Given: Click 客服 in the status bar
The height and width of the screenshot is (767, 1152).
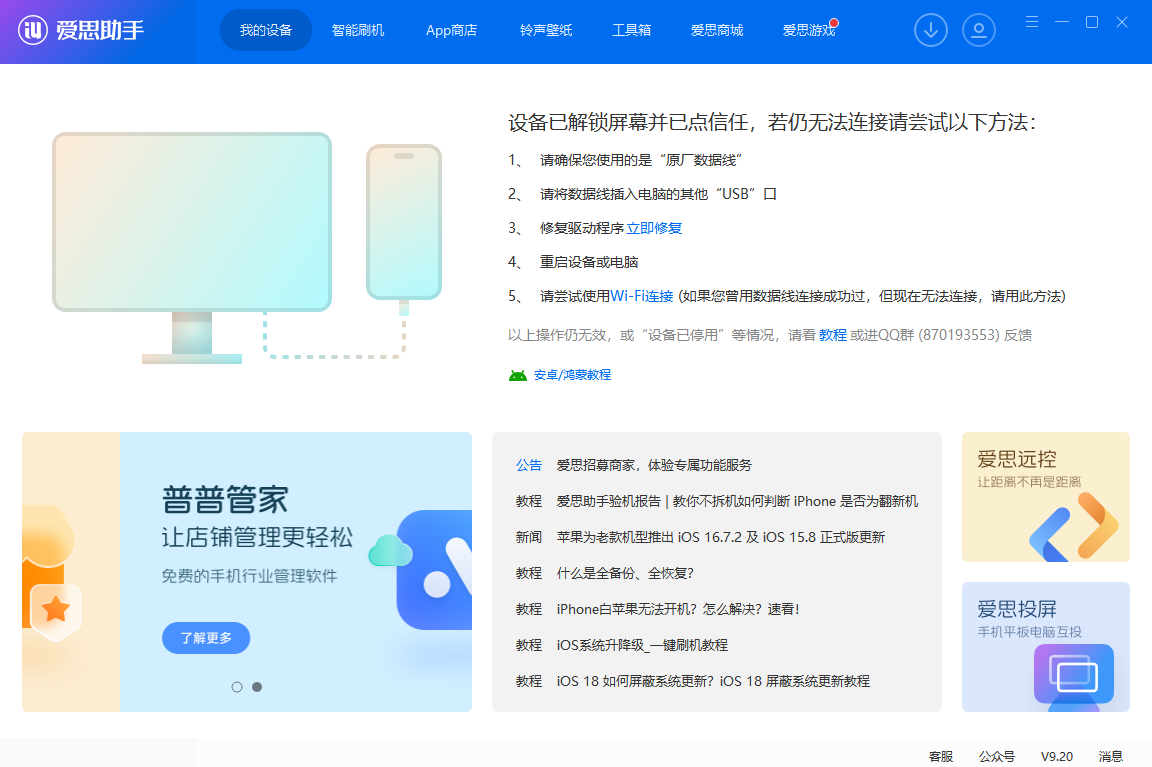Looking at the screenshot, I should pos(940,756).
